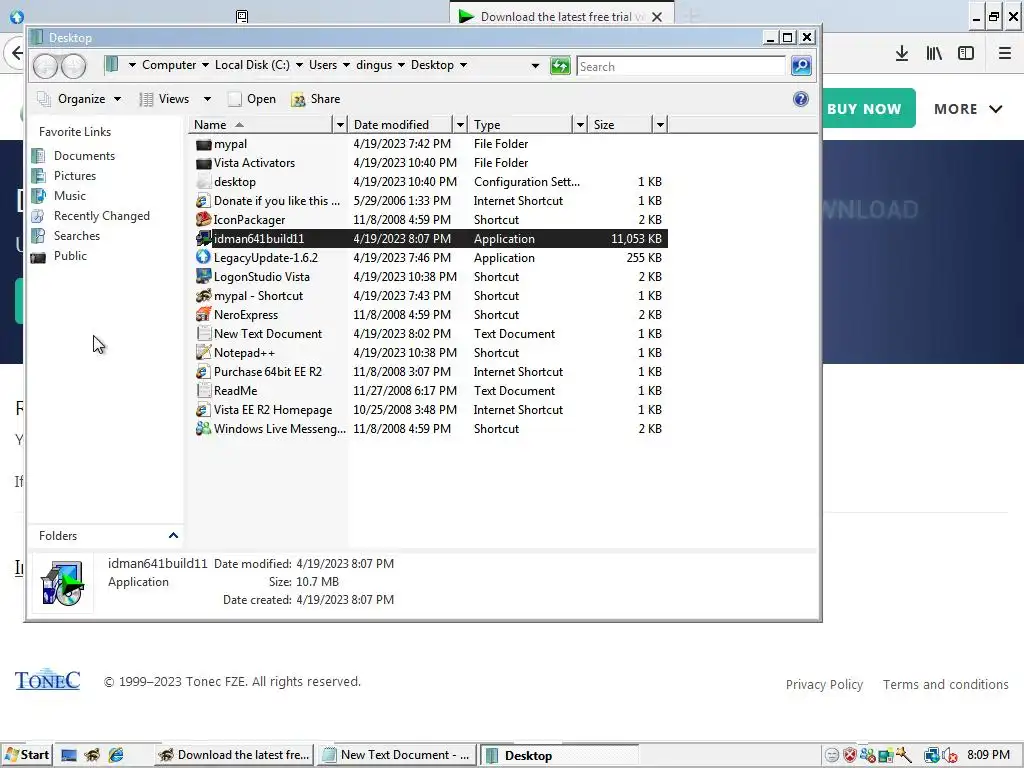This screenshot has height=768, width=1024.
Task: Click the Explorer search magnifier button
Action: coord(801,66)
